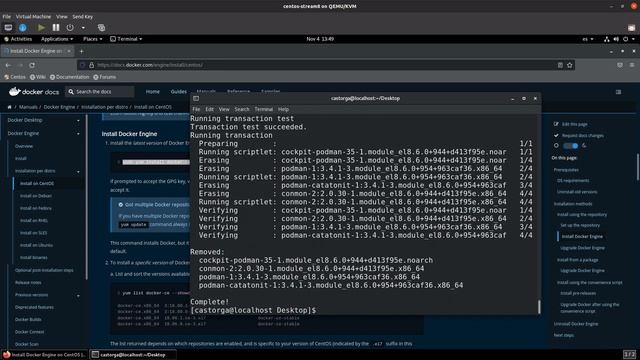Open virt-manager File menu
The width and height of the screenshot is (640, 360).
pos(7,17)
